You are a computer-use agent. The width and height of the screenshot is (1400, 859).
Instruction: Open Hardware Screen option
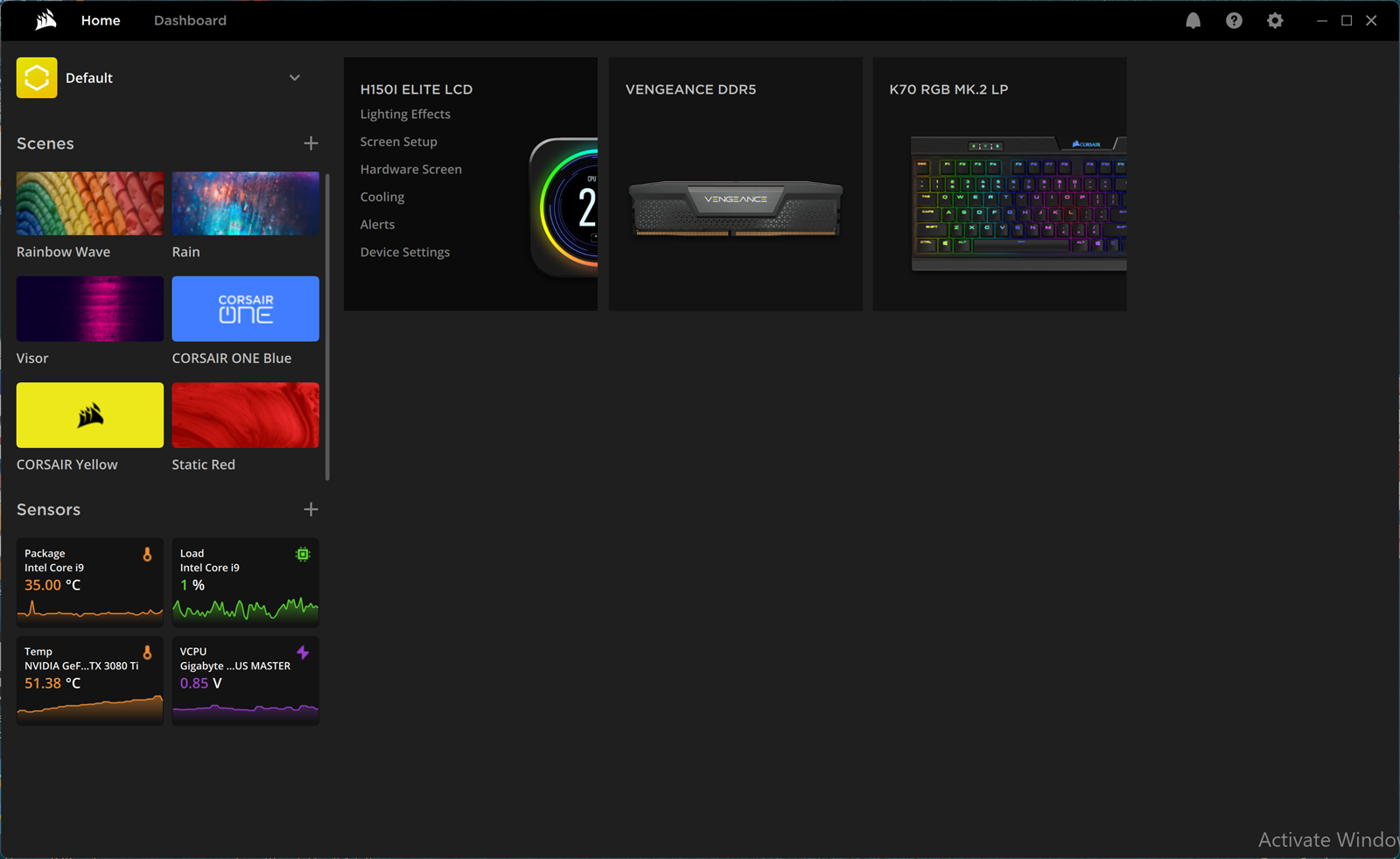click(410, 169)
